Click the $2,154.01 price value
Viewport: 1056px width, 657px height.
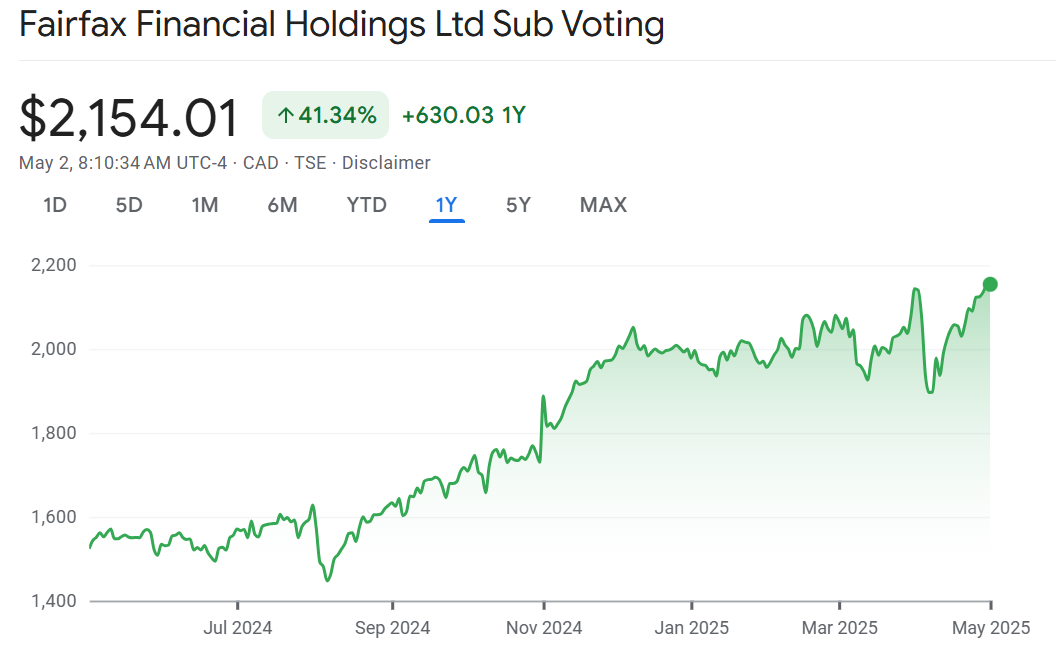(130, 118)
